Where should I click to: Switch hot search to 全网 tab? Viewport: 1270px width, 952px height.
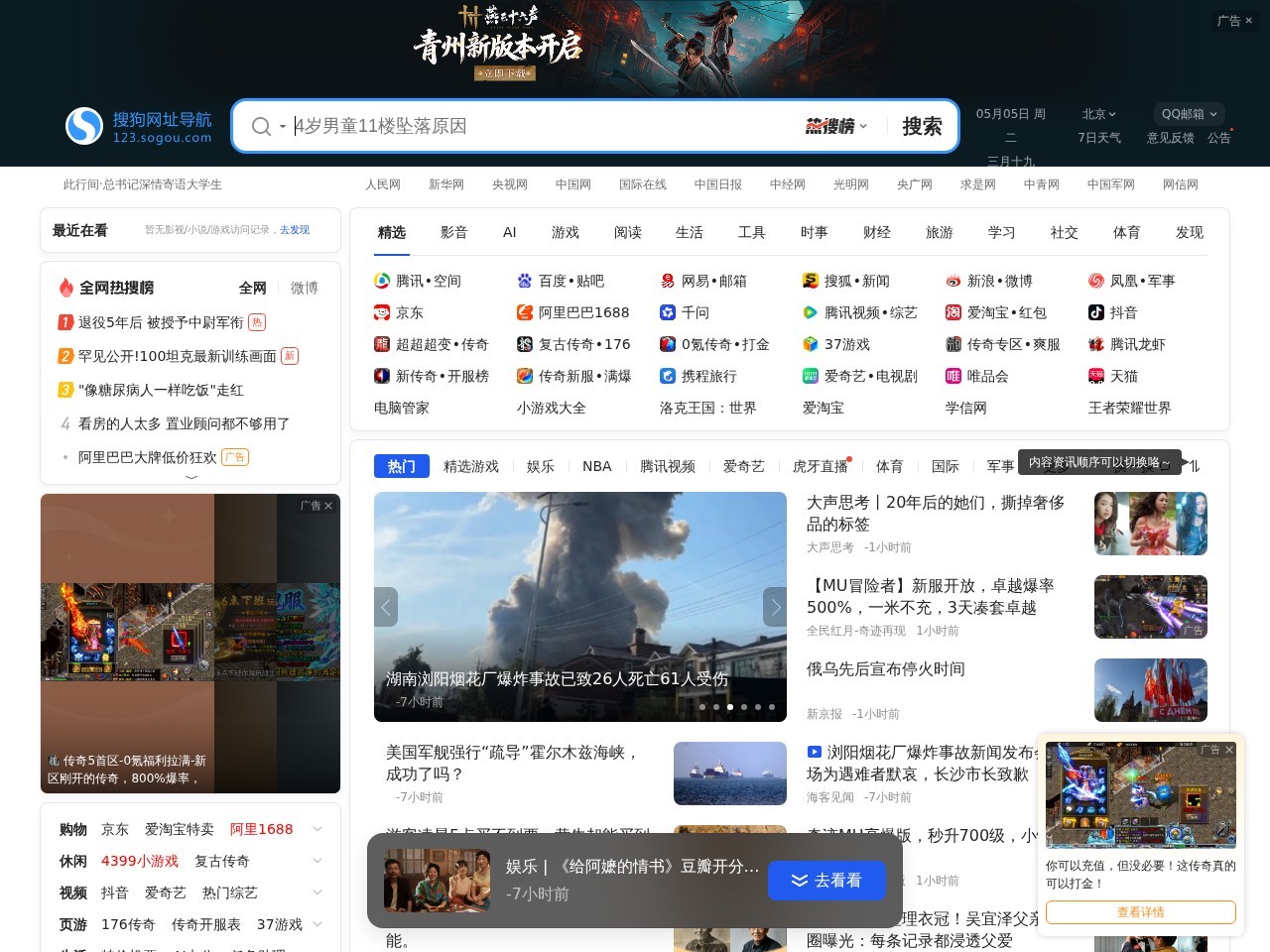(x=252, y=288)
